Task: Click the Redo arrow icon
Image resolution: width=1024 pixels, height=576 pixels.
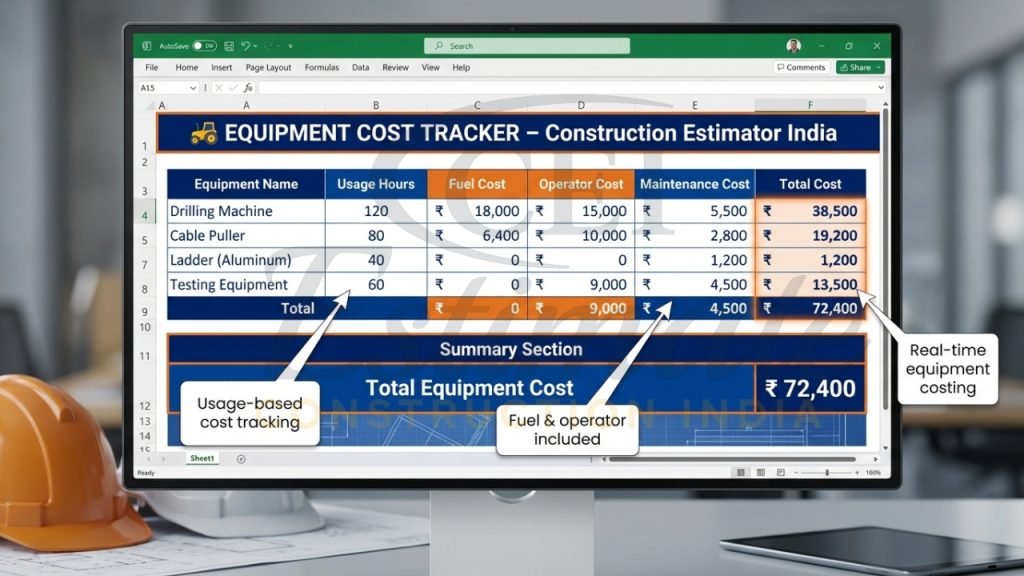Action: click(268, 46)
